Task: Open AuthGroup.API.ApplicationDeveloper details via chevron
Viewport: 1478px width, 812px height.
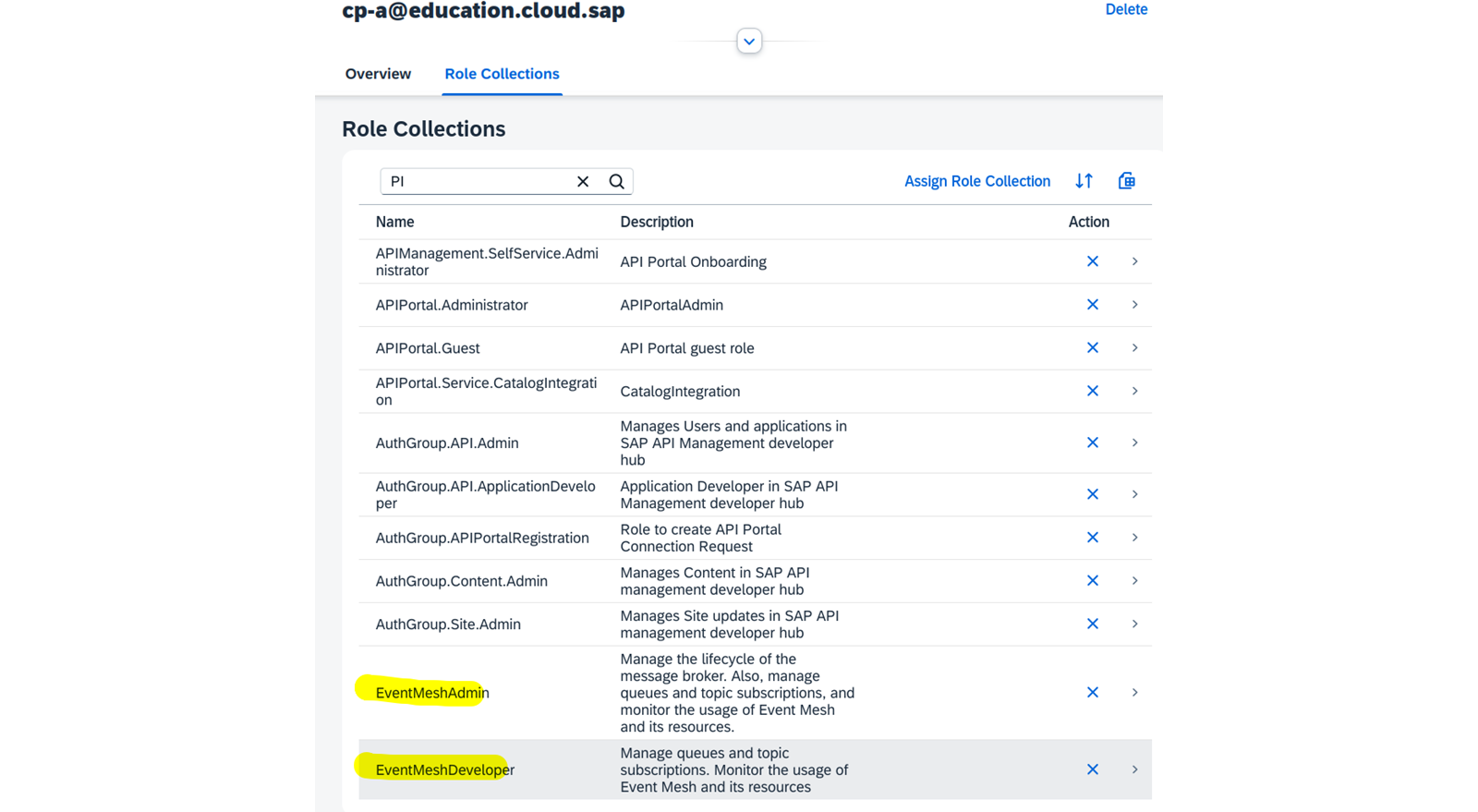Action: point(1134,494)
